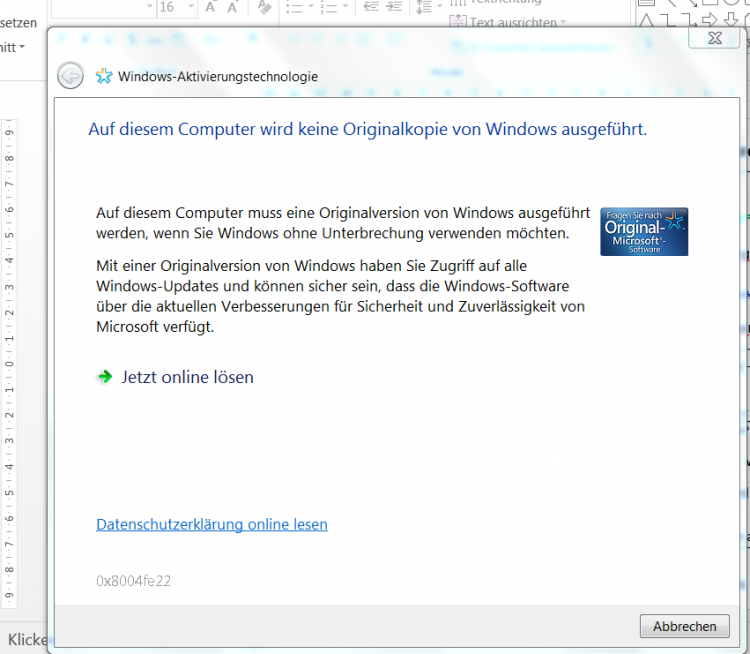Click the Jetzt online lösen link
Viewport: 750px width, 654px height.
187,377
